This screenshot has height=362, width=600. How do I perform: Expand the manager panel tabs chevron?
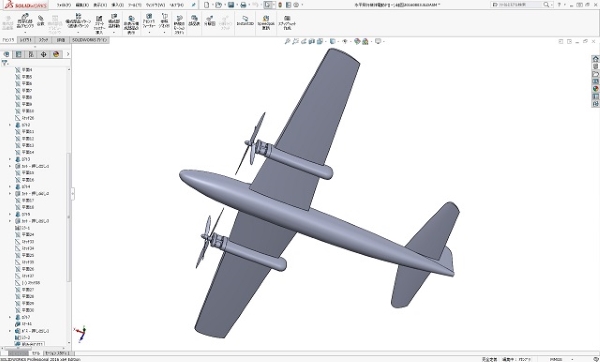pyautogui.click(x=68, y=54)
